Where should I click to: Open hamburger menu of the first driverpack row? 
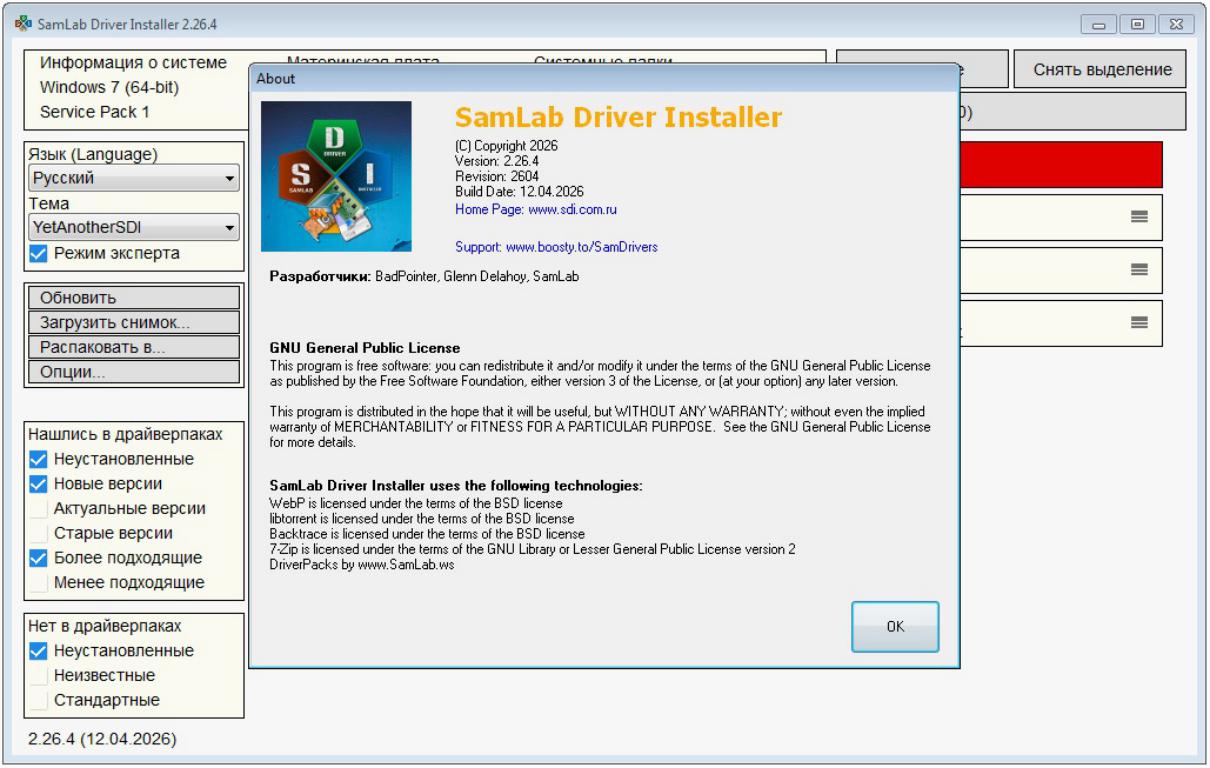click(x=1138, y=217)
